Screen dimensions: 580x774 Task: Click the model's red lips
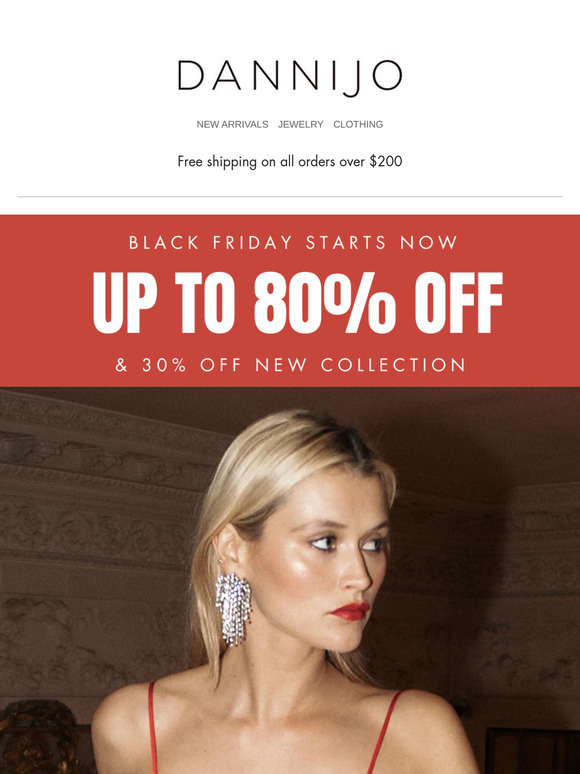(x=350, y=611)
